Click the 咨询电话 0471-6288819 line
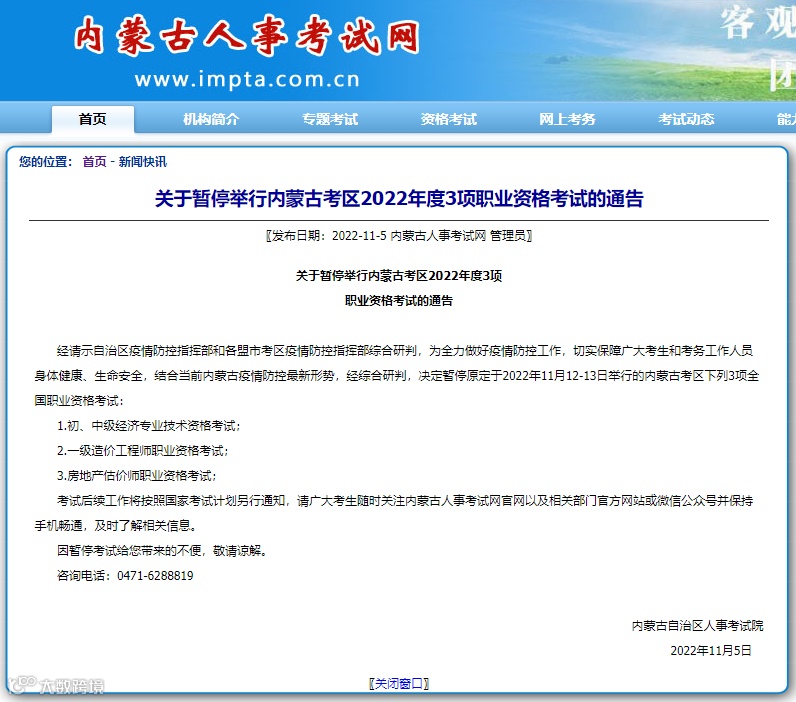 click(x=125, y=576)
